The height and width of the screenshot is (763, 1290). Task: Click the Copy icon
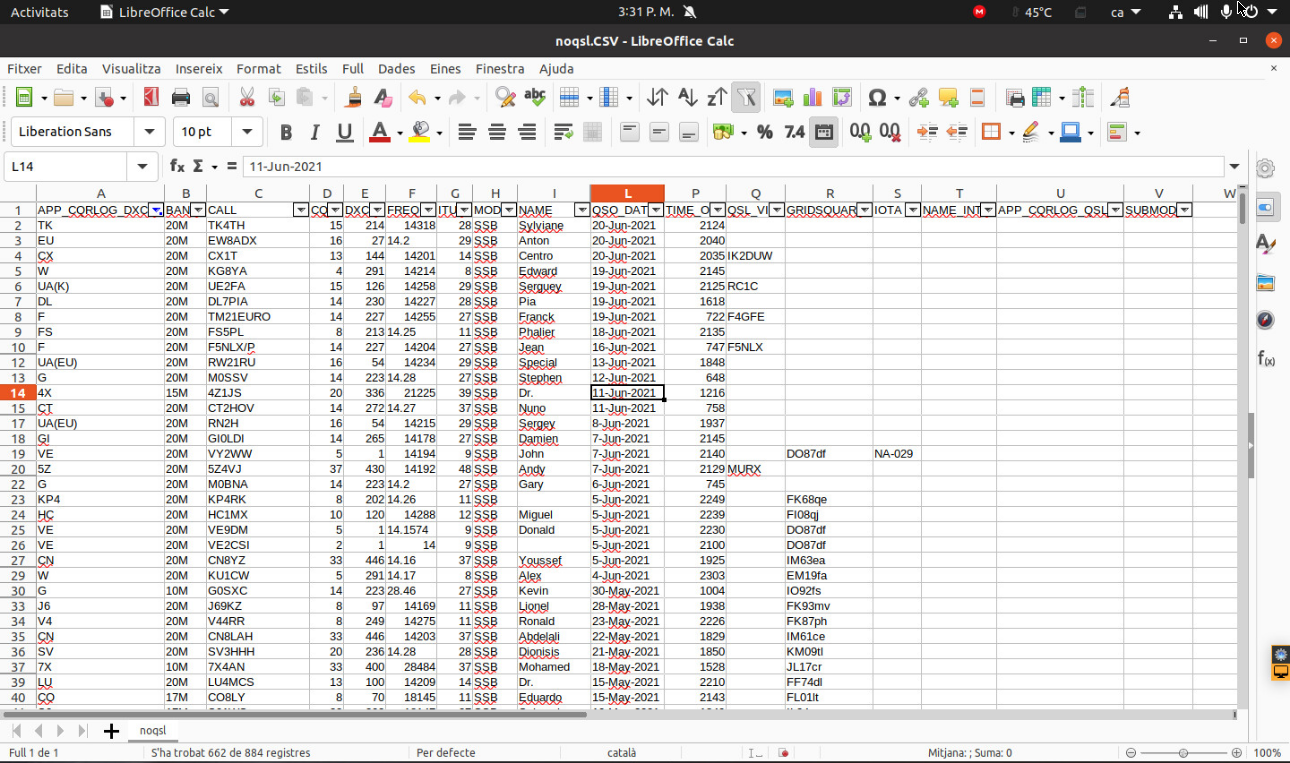pyautogui.click(x=276, y=97)
